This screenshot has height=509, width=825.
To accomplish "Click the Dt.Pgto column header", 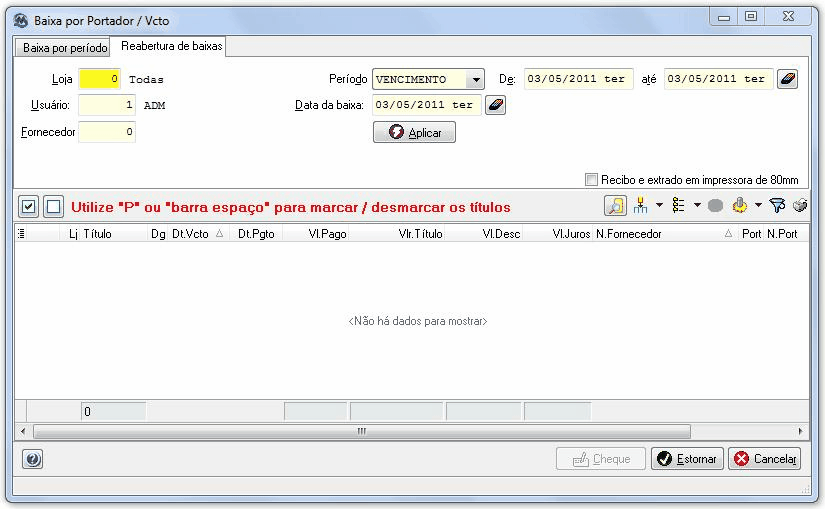I will pyautogui.click(x=256, y=234).
